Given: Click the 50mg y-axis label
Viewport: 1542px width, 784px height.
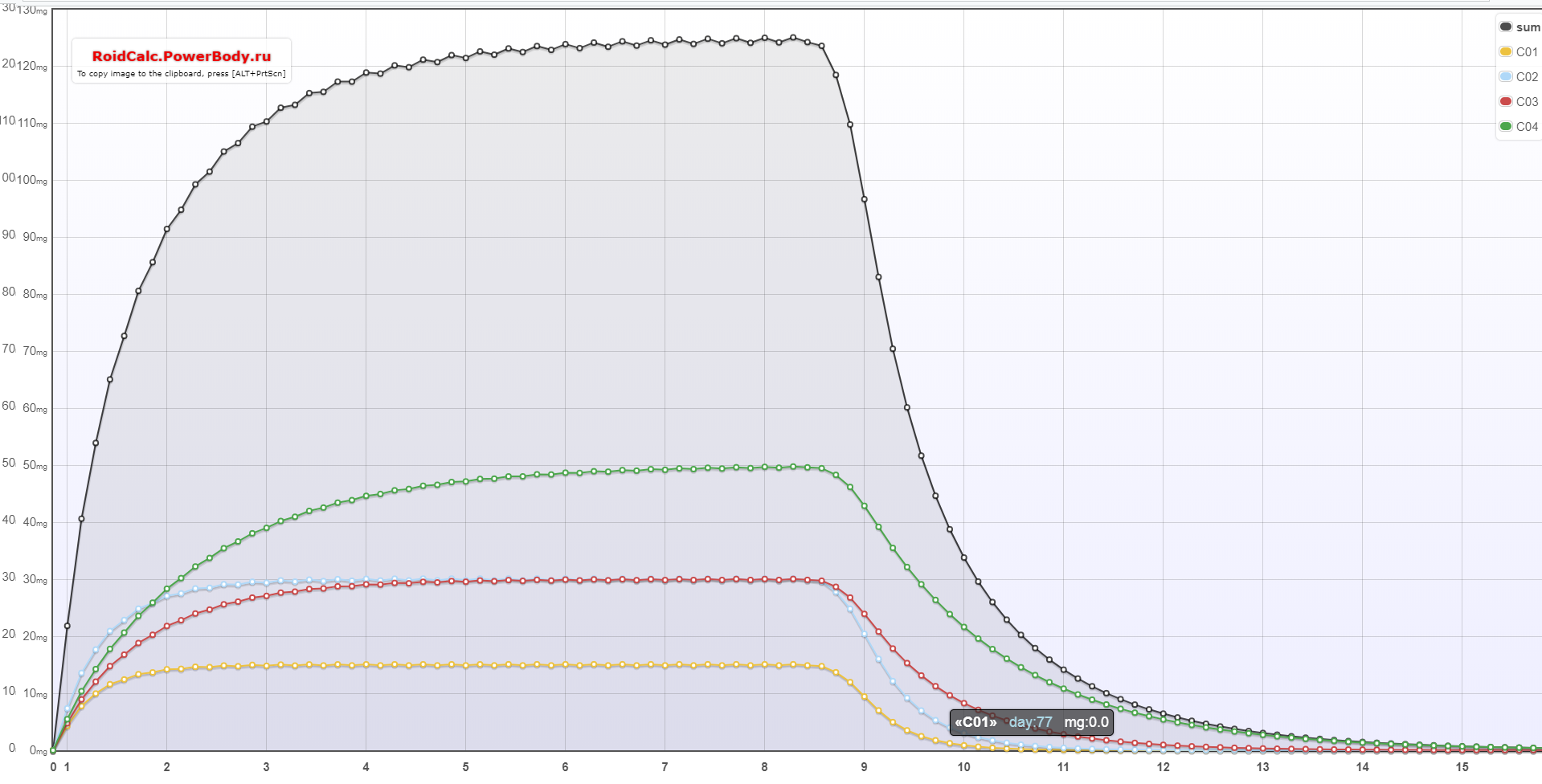Looking at the screenshot, I should click(x=35, y=466).
